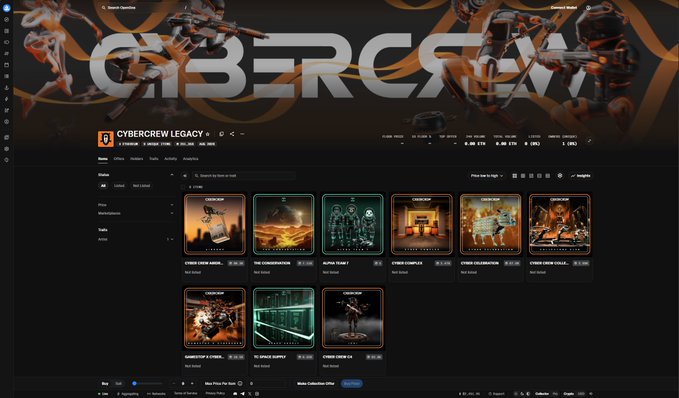Favorite the collection with the star icon
679x398 pixels.
[x=207, y=134]
